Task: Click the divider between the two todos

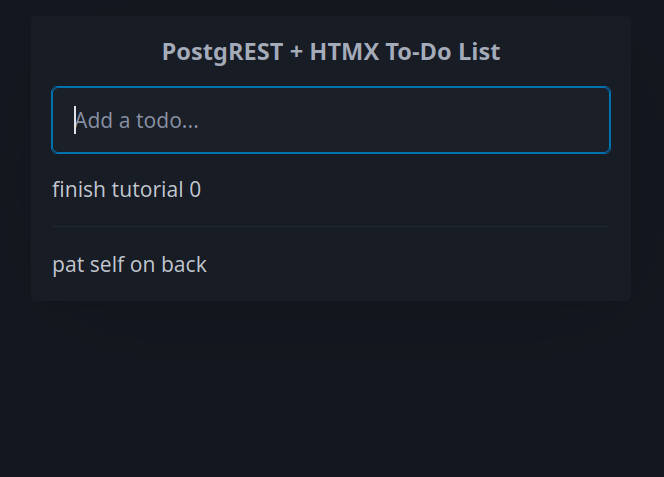Action: pos(330,227)
